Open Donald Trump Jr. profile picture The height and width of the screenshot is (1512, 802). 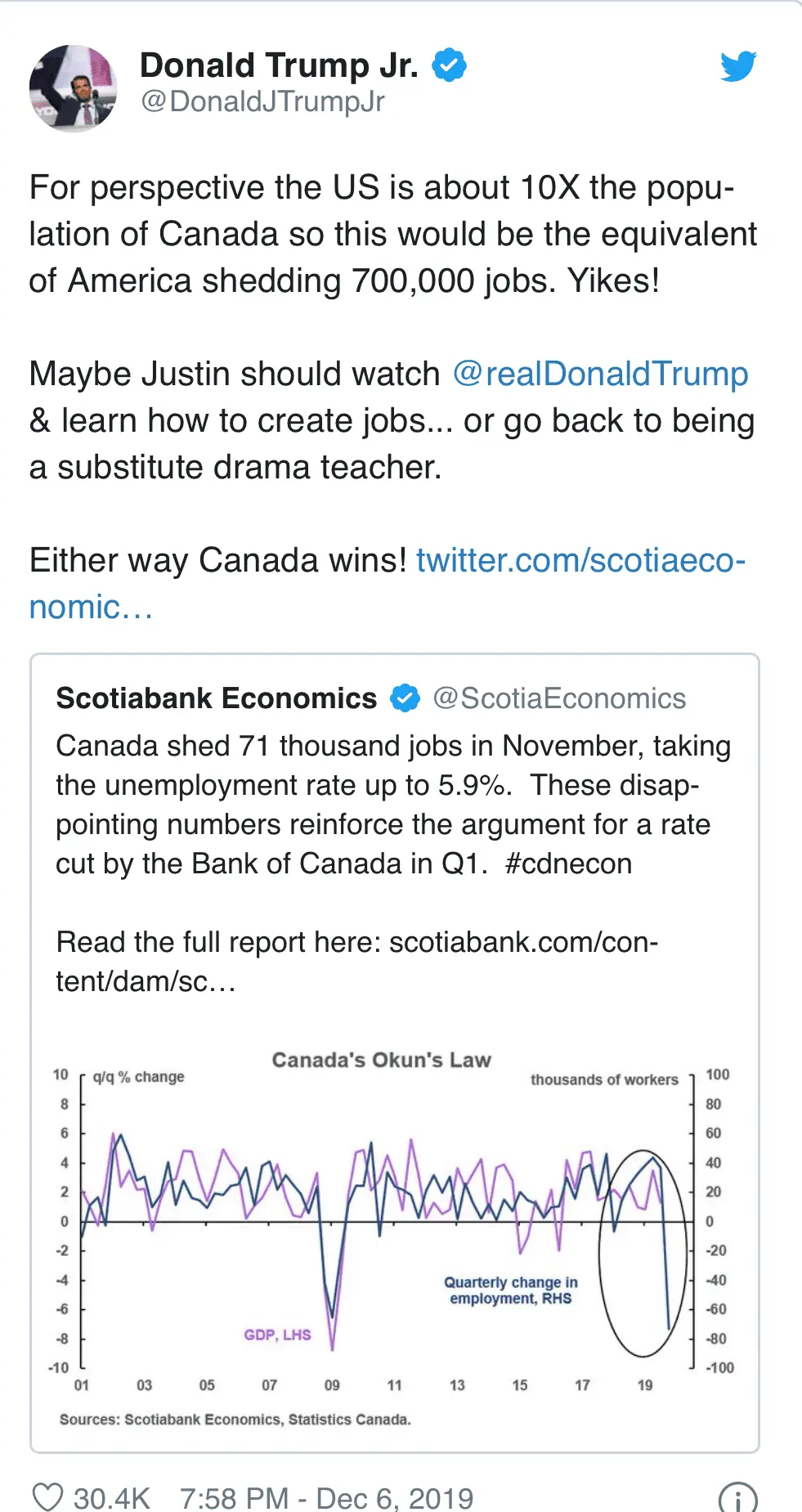pos(73,87)
